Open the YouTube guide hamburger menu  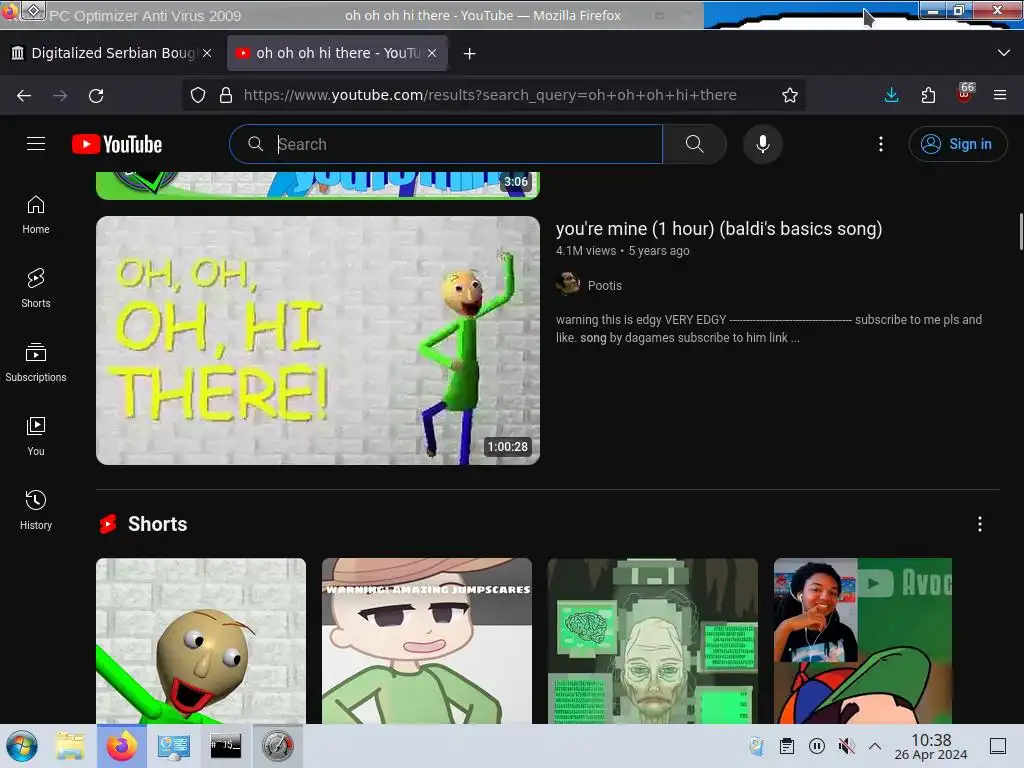tap(36, 144)
